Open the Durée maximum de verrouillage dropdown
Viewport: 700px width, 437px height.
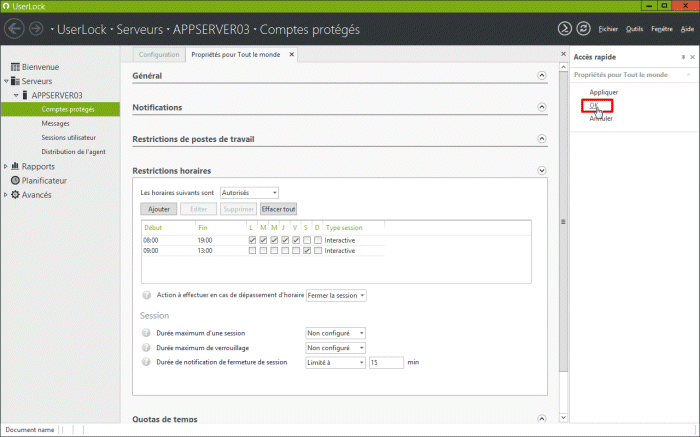click(x=335, y=348)
